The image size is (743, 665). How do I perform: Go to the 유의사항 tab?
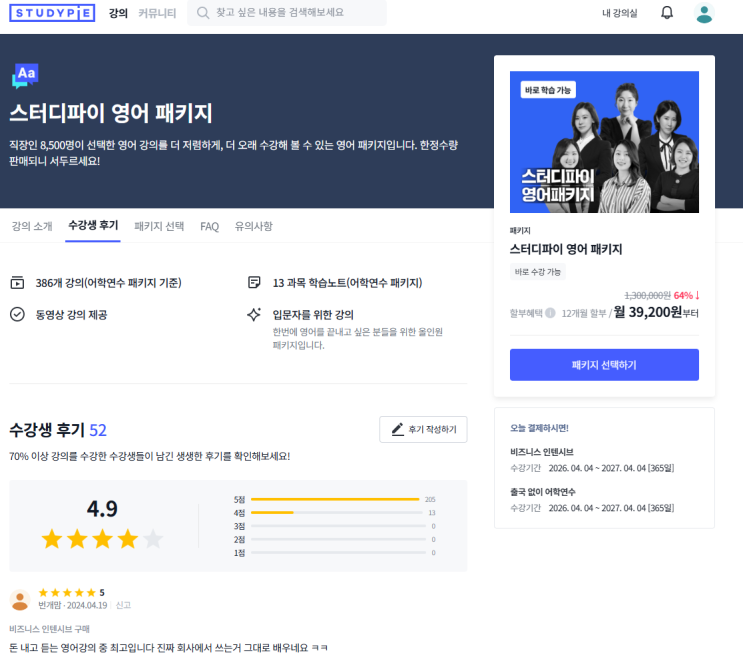tap(254, 226)
